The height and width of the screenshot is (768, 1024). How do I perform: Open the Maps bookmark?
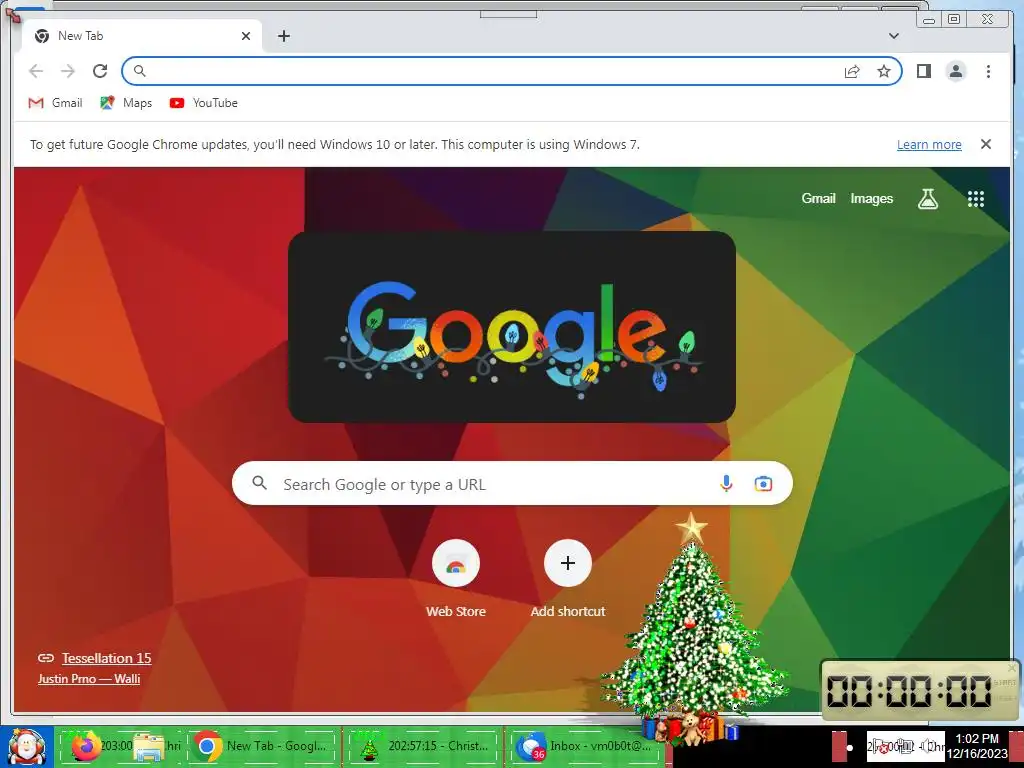[x=126, y=103]
